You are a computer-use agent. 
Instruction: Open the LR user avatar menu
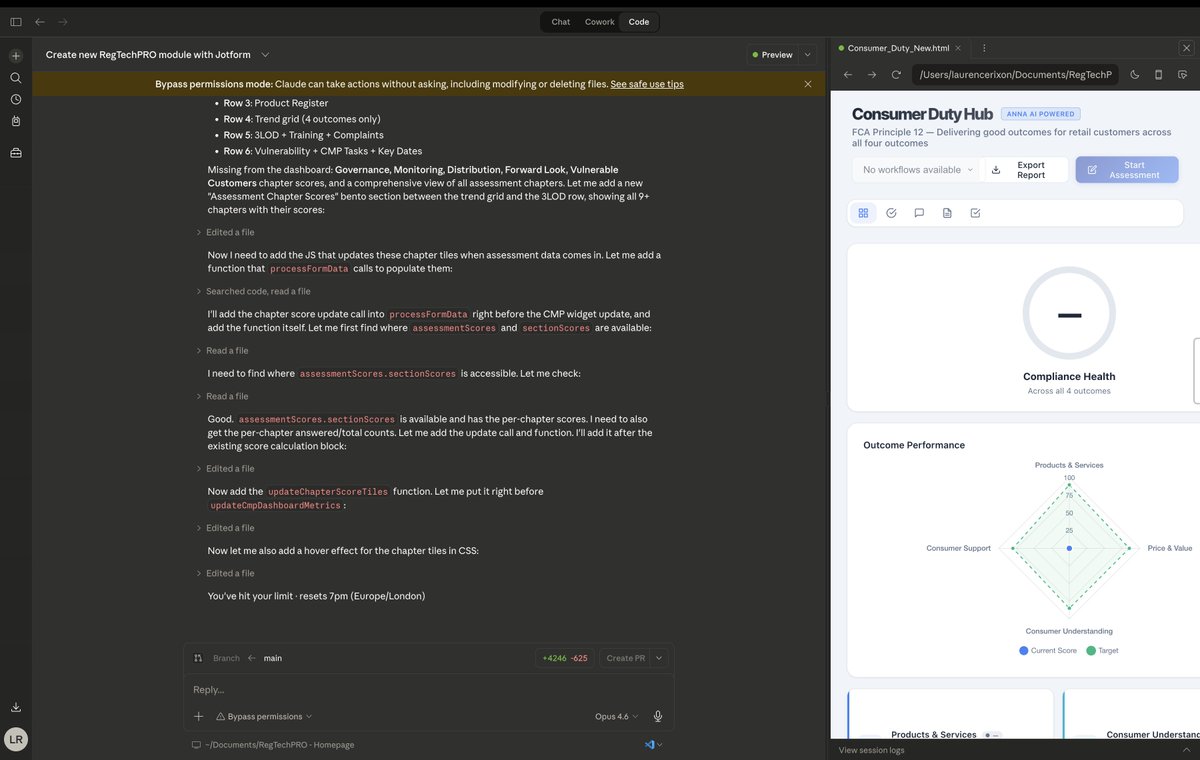click(16, 739)
